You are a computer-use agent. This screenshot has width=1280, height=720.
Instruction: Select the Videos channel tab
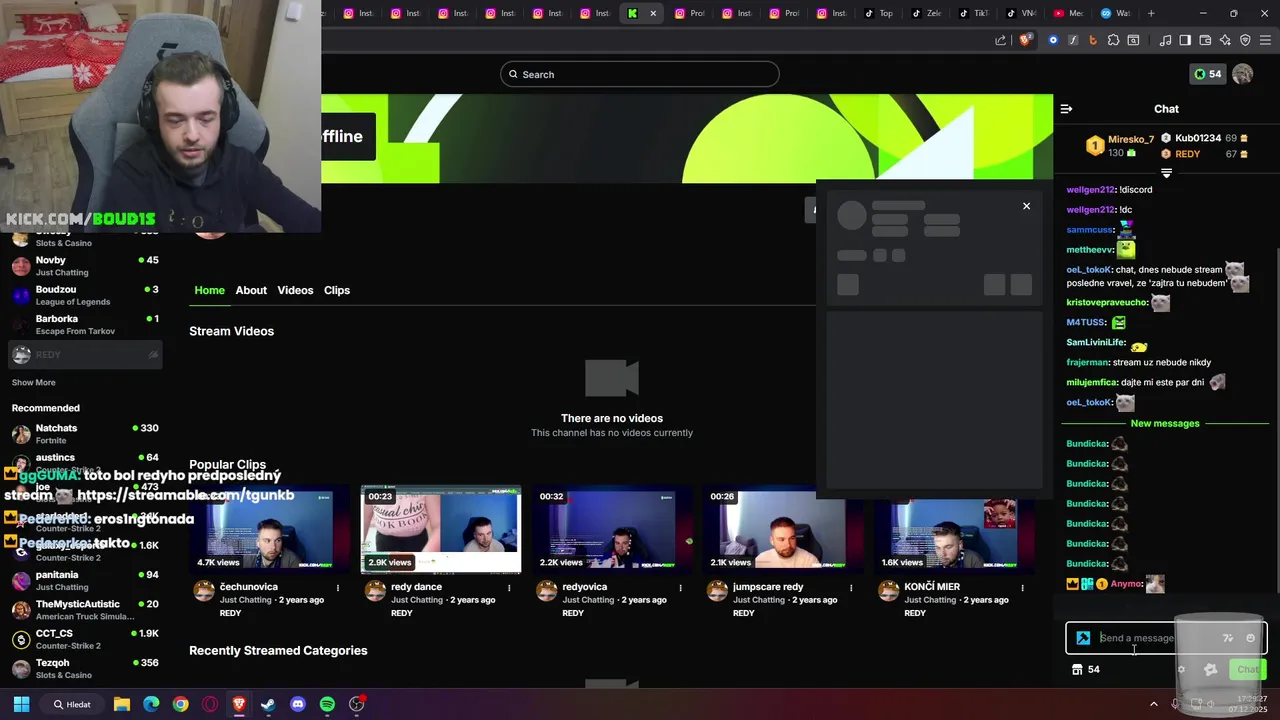click(x=295, y=290)
